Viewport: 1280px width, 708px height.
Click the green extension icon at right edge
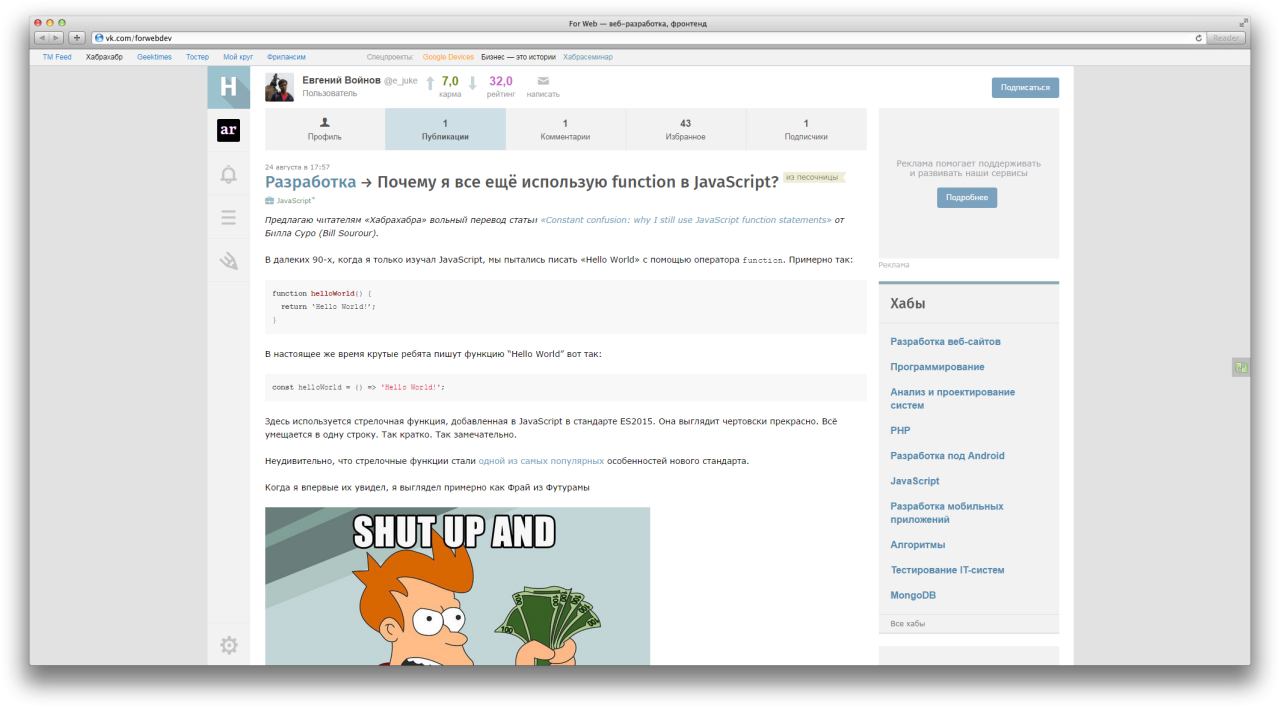(1241, 367)
